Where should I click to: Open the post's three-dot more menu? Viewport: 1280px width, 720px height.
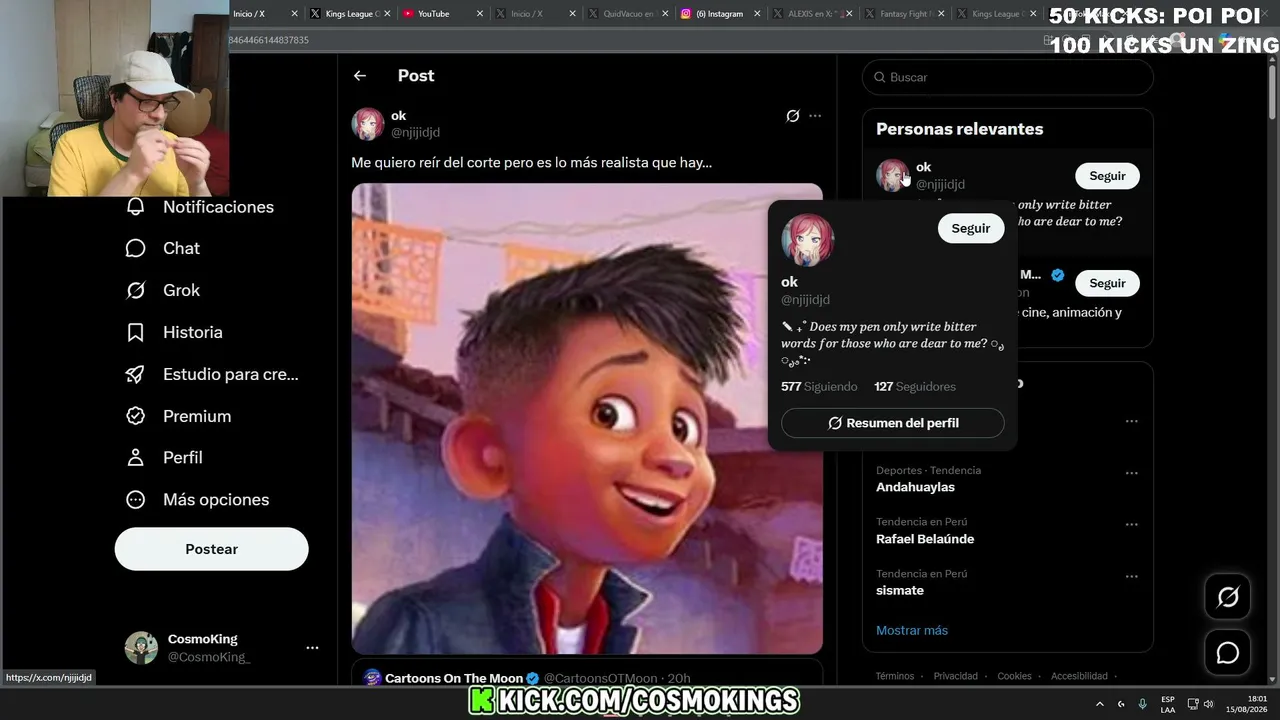tap(815, 116)
